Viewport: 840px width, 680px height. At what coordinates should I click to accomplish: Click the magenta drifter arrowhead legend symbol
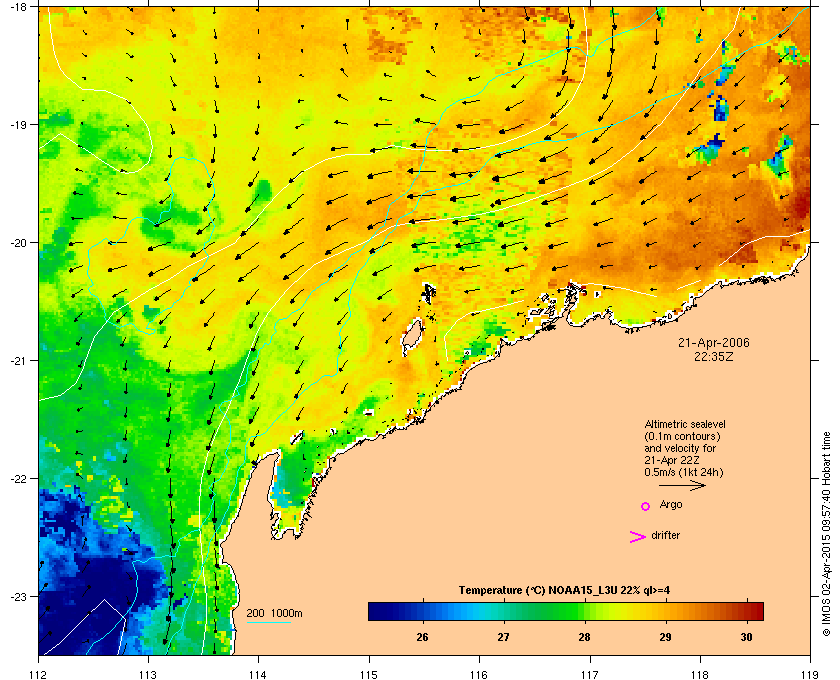click(638, 537)
